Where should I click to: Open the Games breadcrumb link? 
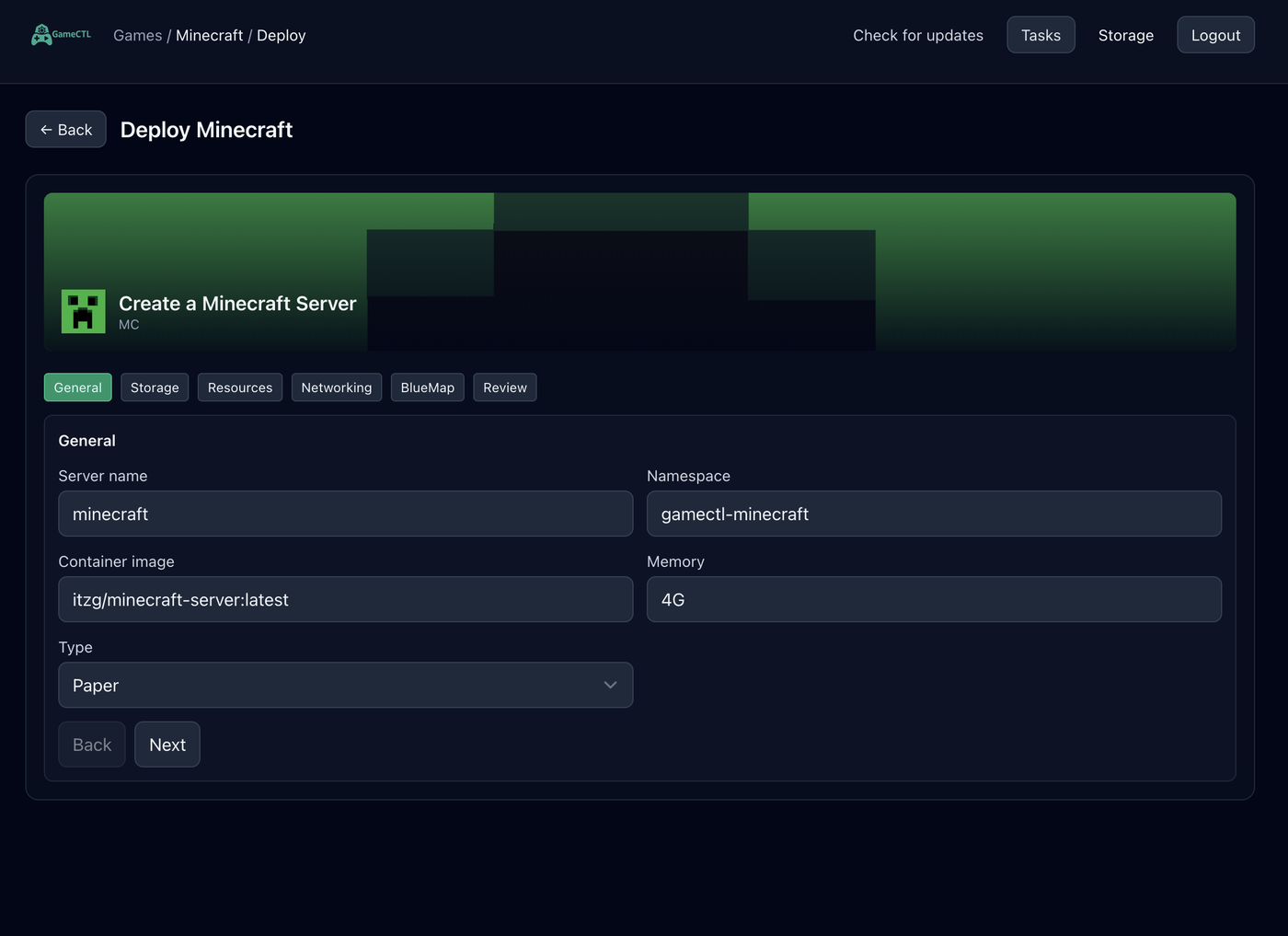tap(137, 35)
